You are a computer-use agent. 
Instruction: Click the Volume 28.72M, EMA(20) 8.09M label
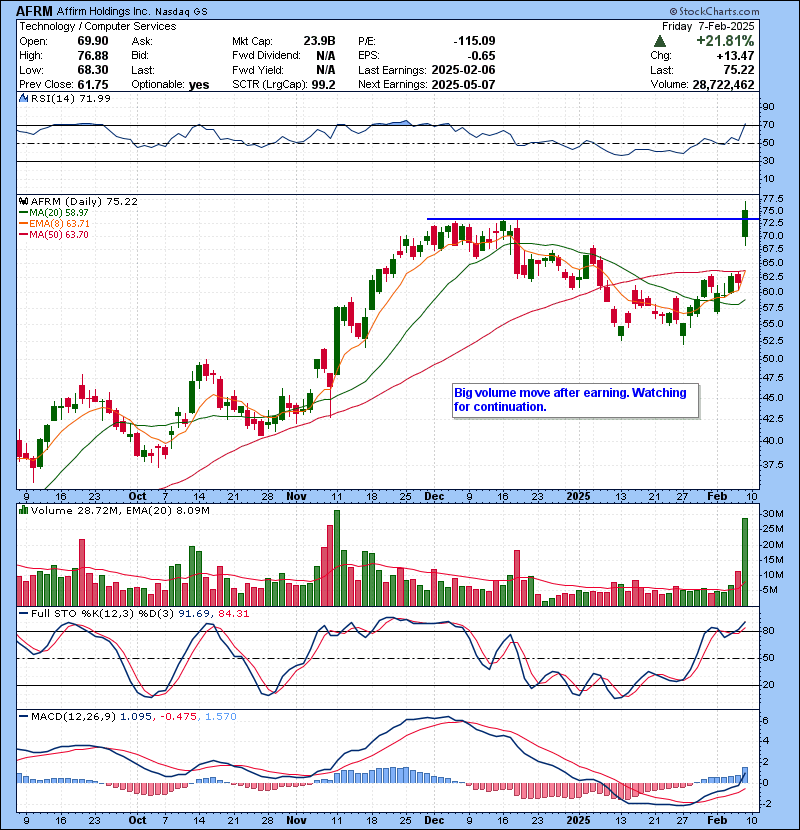[x=120, y=511]
